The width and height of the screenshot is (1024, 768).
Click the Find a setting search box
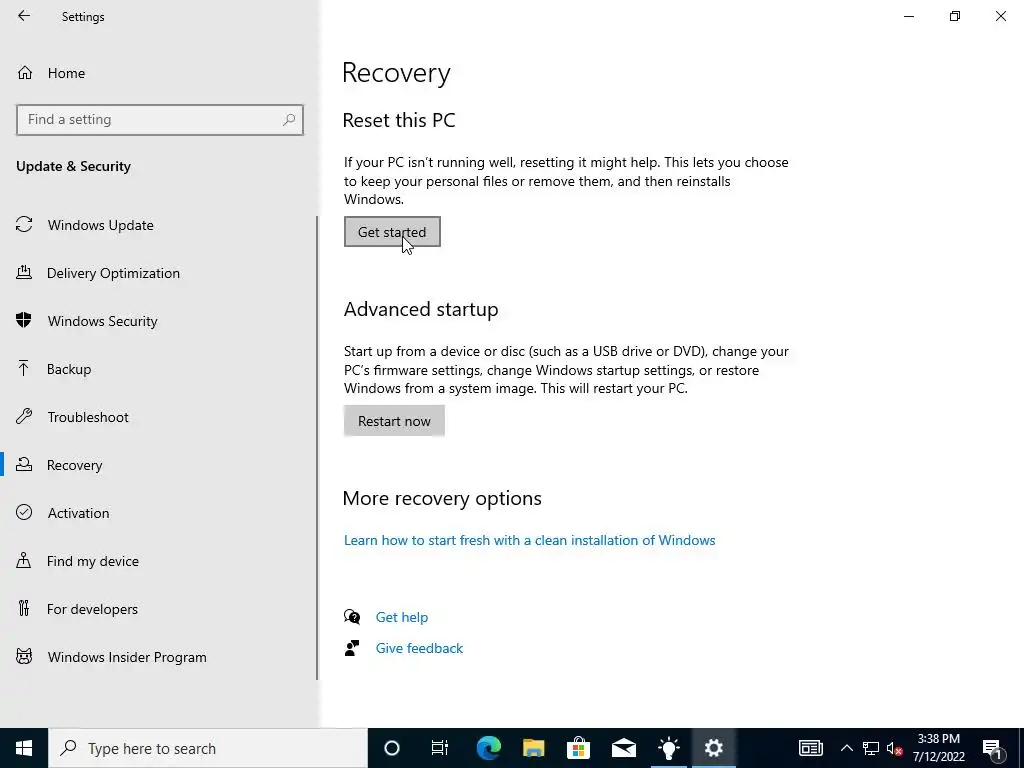[x=160, y=120]
